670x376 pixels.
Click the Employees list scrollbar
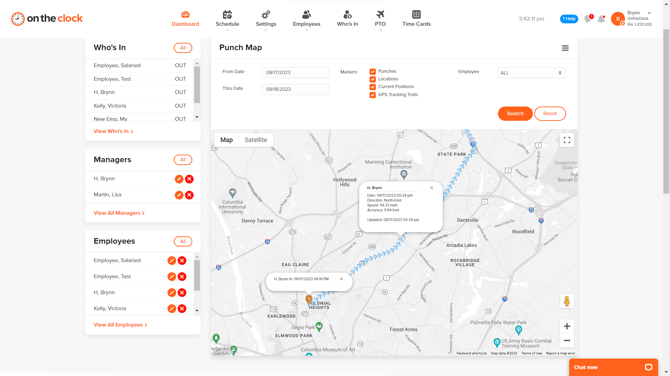[197, 276]
